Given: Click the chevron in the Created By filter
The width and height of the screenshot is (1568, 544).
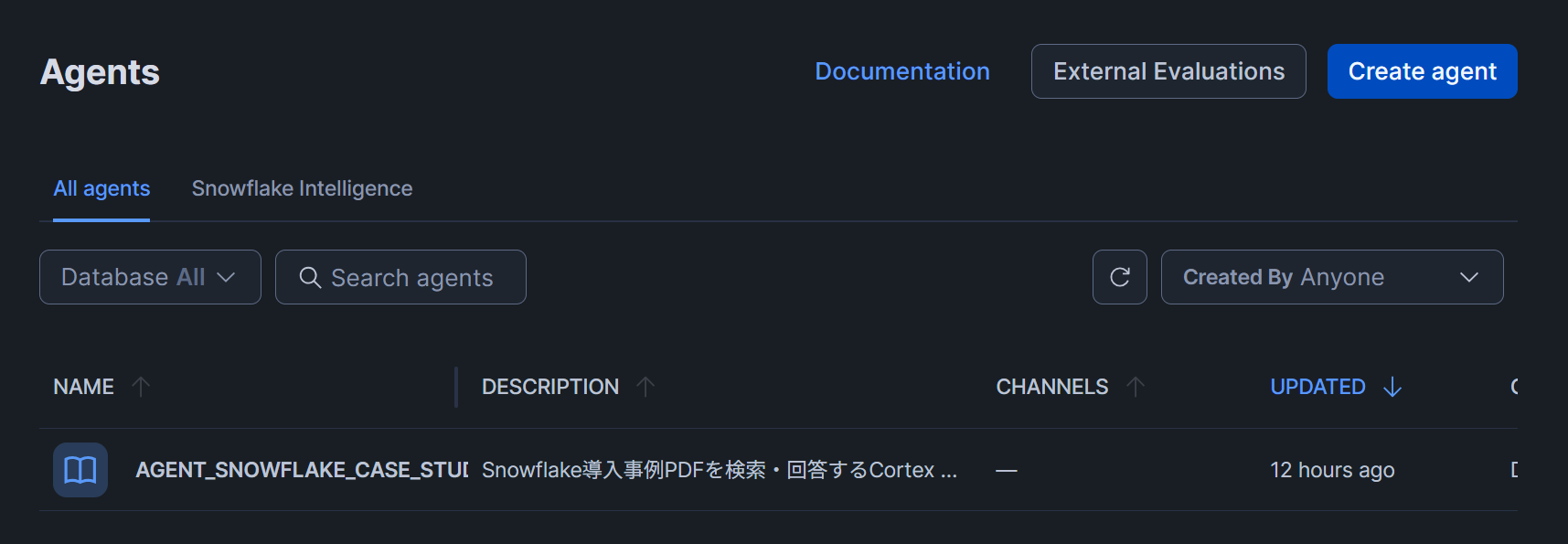Looking at the screenshot, I should click(x=1468, y=277).
